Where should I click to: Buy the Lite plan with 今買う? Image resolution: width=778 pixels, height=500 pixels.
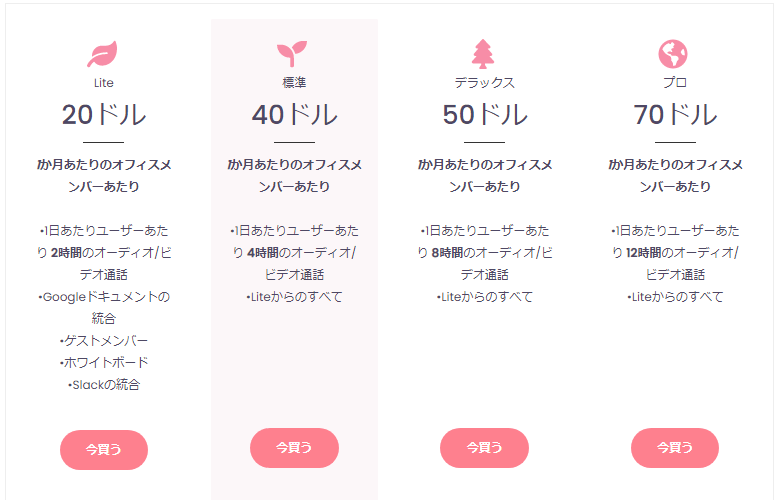point(104,449)
